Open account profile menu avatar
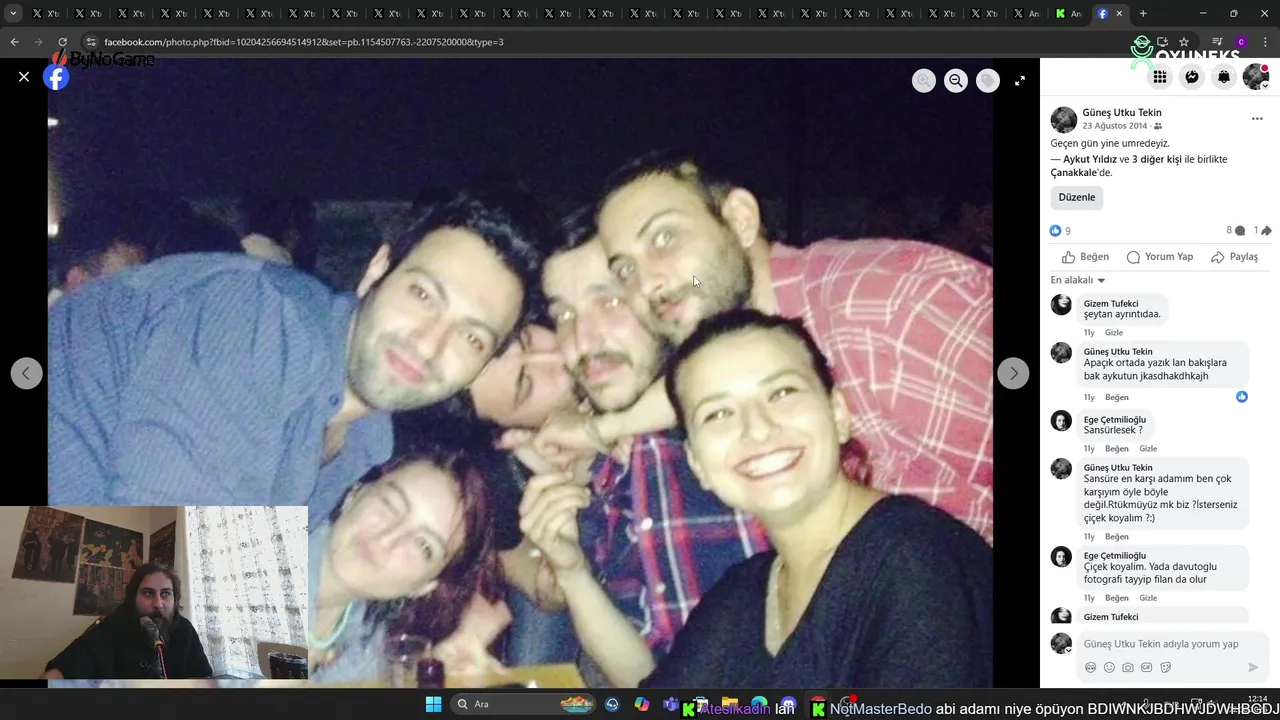The height and width of the screenshot is (720, 1280). tap(1256, 77)
